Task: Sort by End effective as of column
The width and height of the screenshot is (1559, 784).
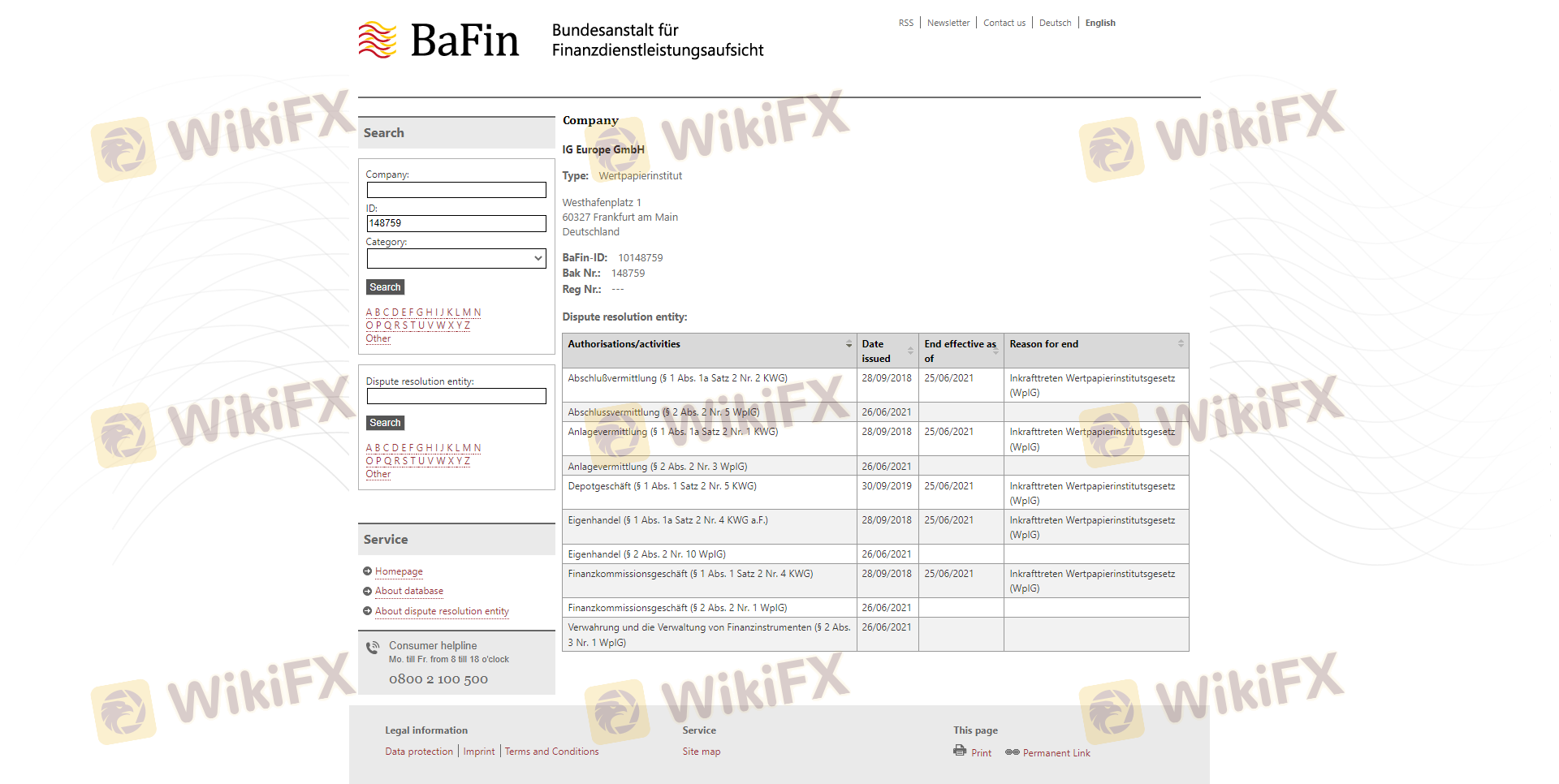Action: [x=995, y=351]
